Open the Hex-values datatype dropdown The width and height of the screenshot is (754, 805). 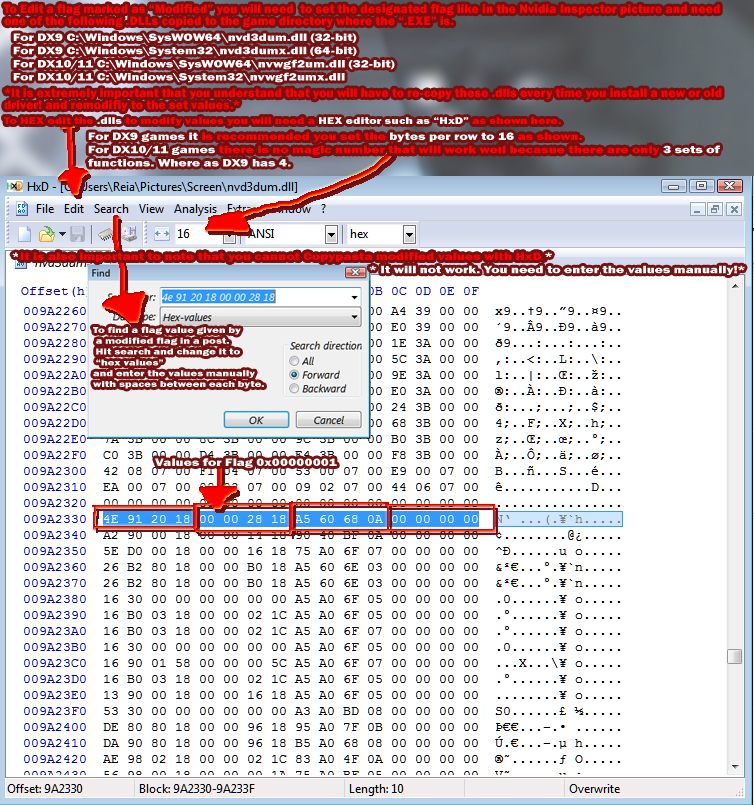260,317
